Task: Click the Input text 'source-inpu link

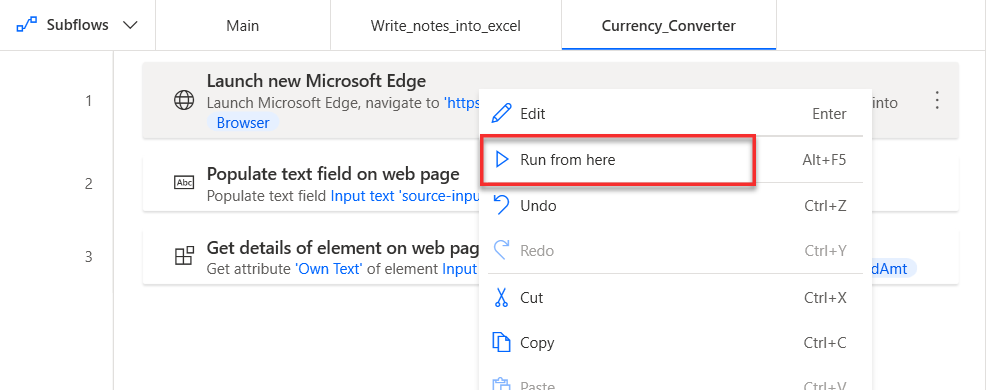Action: pyautogui.click(x=406, y=196)
